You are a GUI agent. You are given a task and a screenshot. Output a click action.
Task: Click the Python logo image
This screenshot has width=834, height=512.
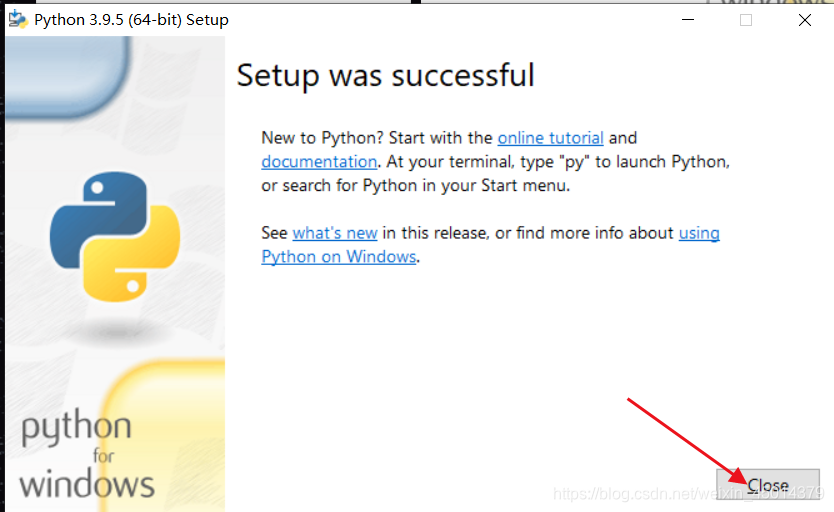click(115, 237)
